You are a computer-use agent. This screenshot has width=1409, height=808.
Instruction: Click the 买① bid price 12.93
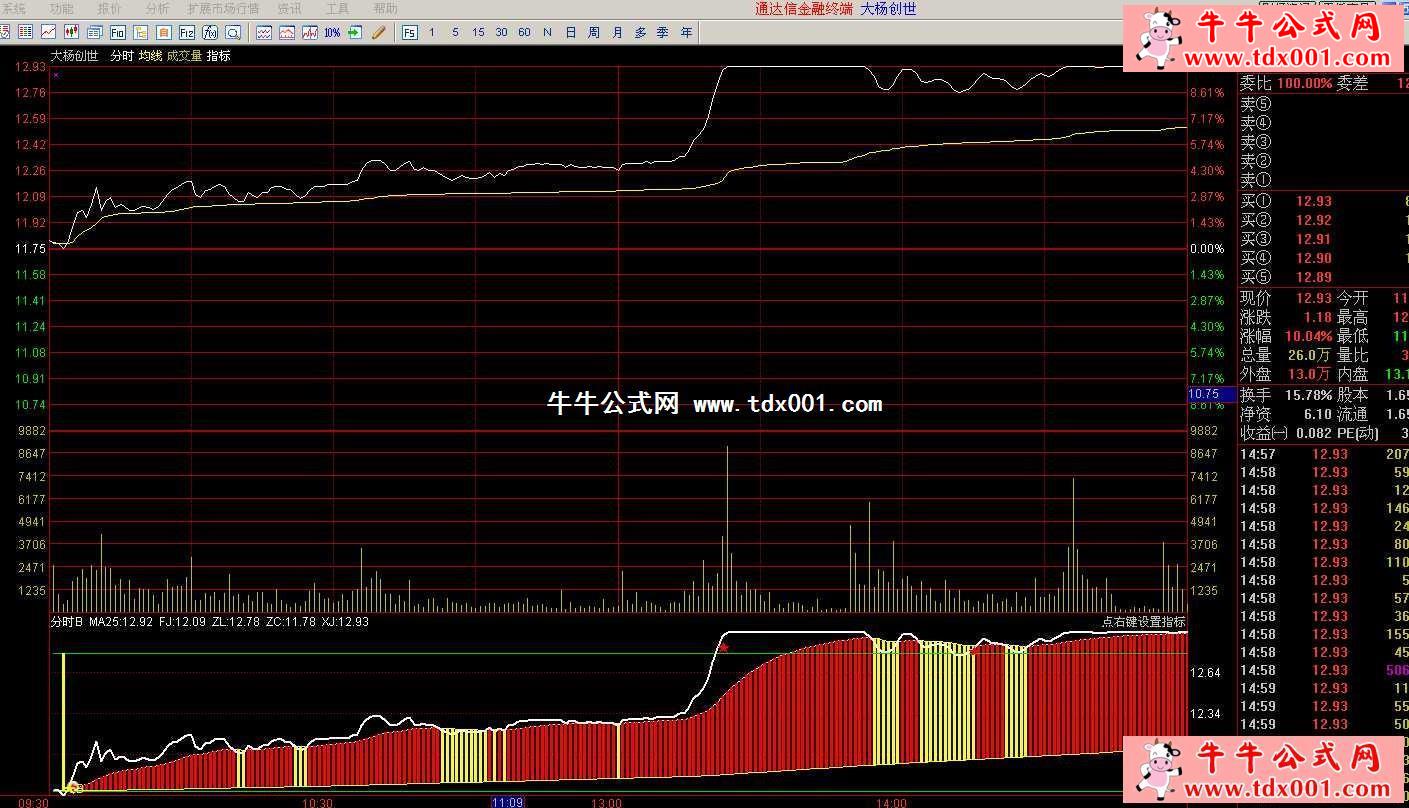click(x=1313, y=202)
